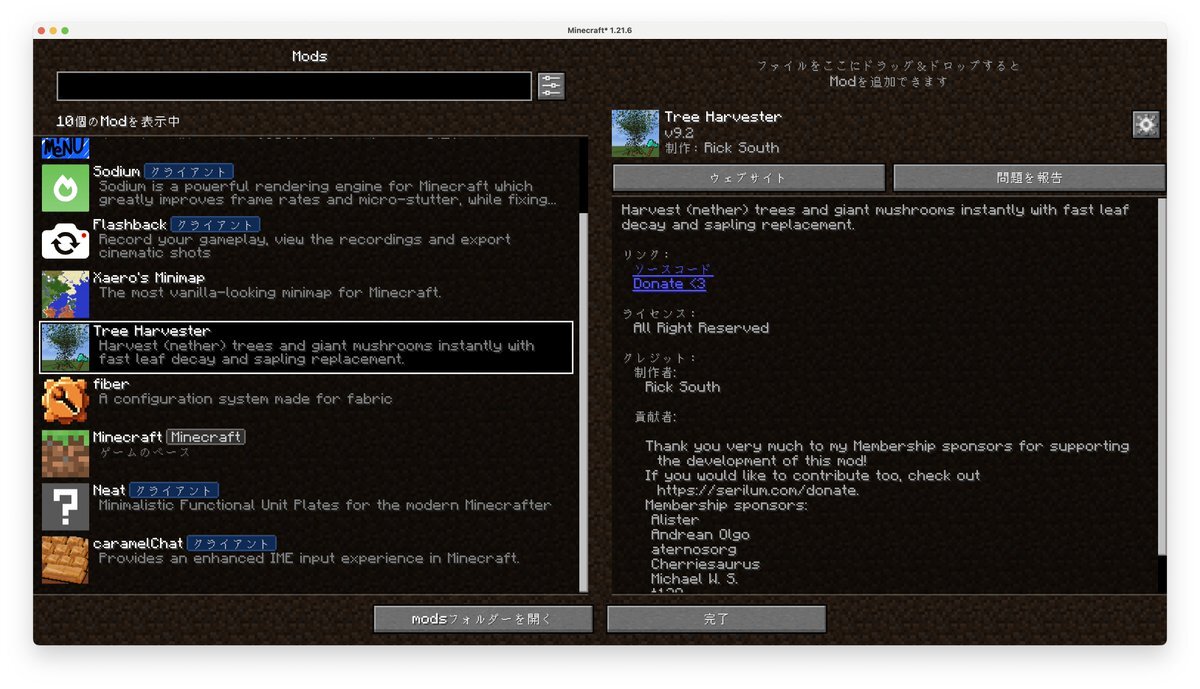The width and height of the screenshot is (1200, 689).
Task: Click the Xaero's Minimap map icon
Action: (65, 294)
